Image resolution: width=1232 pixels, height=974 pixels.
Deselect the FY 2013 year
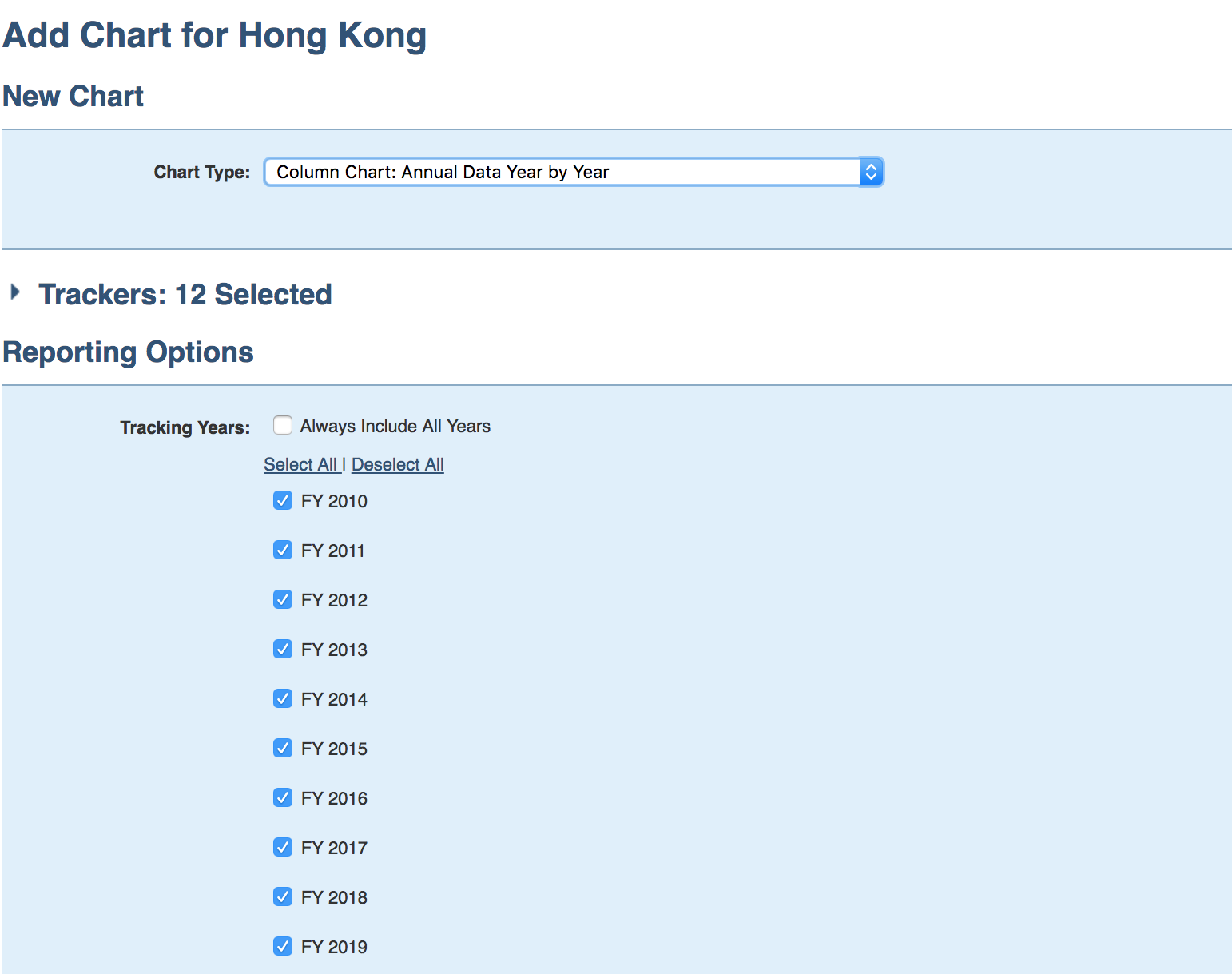(x=283, y=650)
